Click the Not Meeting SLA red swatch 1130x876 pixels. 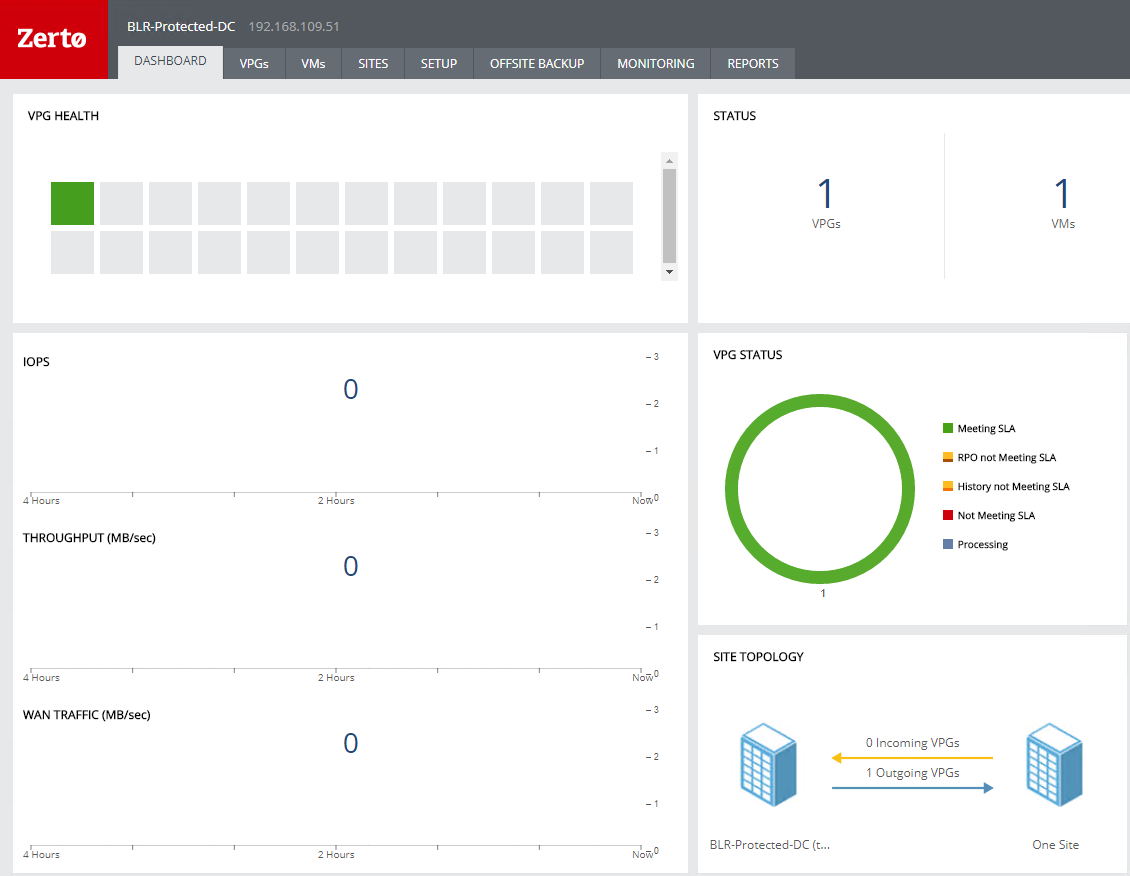pyautogui.click(x=948, y=515)
